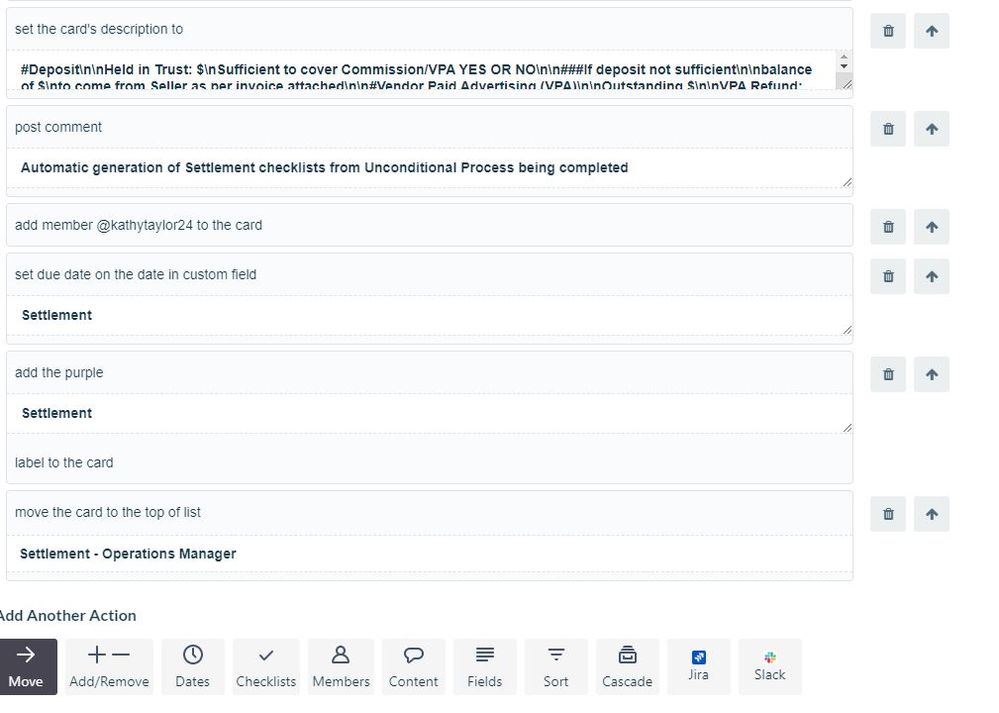Edit the 'Automatic generation of Settlement checklists' comment

pyautogui.click(x=429, y=168)
